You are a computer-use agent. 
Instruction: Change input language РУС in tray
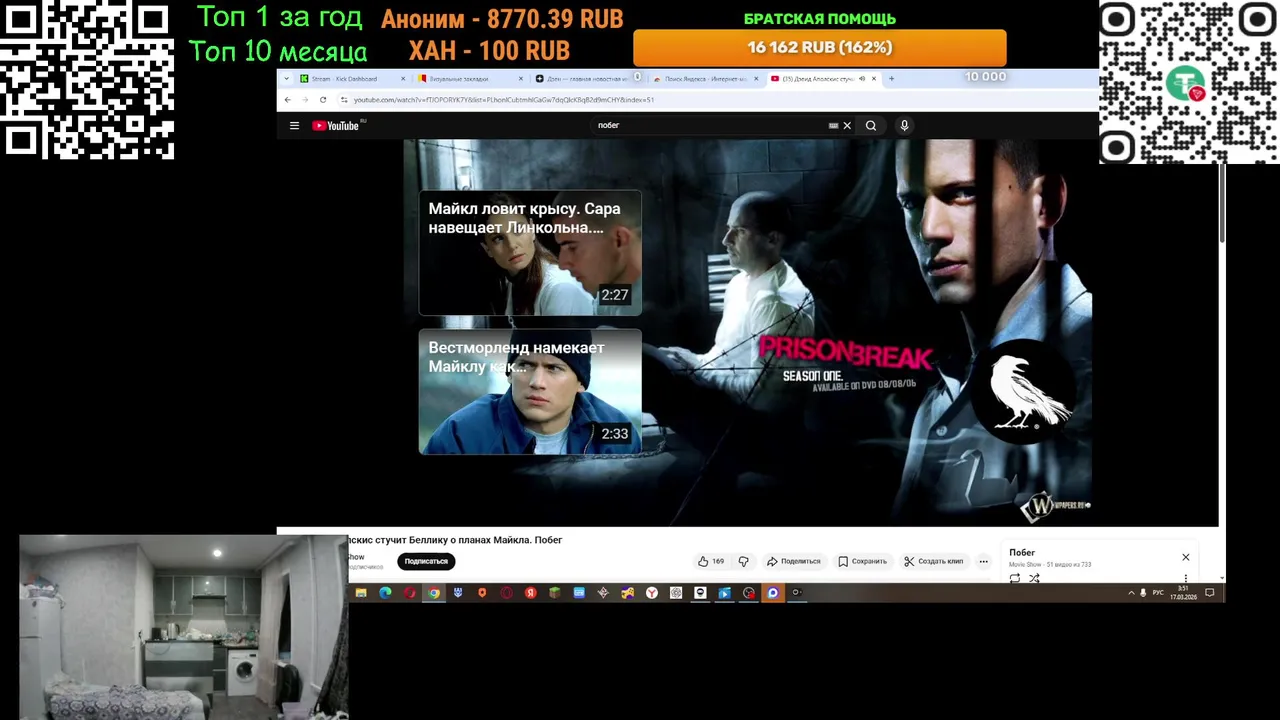[x=1158, y=592]
